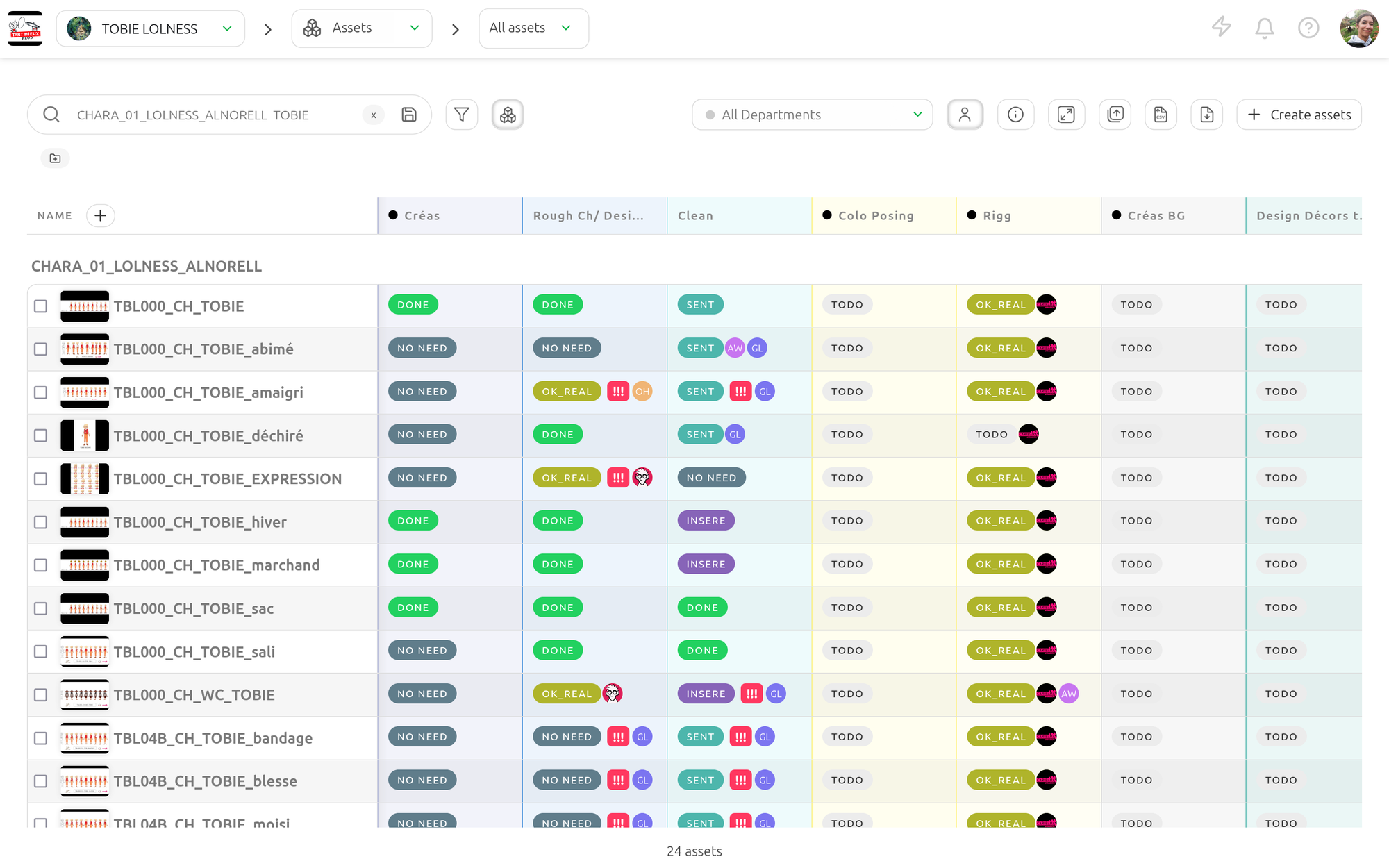
Task: Open the TBL000_CH_TOBIE_déchiré thumbnail
Action: click(x=85, y=435)
